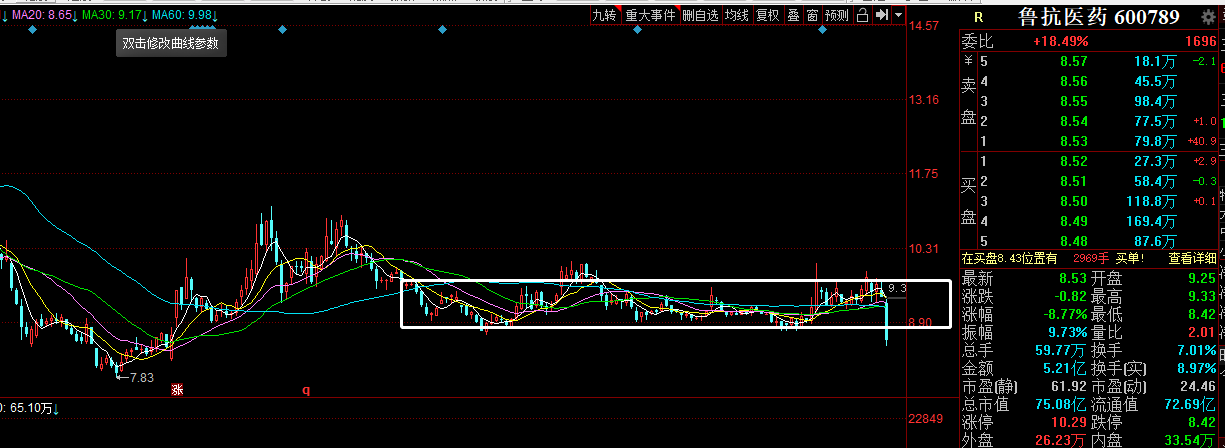Screen dimensions: 1225x448
Task: Click the lock icon in chart toolbar
Action: 862,15
